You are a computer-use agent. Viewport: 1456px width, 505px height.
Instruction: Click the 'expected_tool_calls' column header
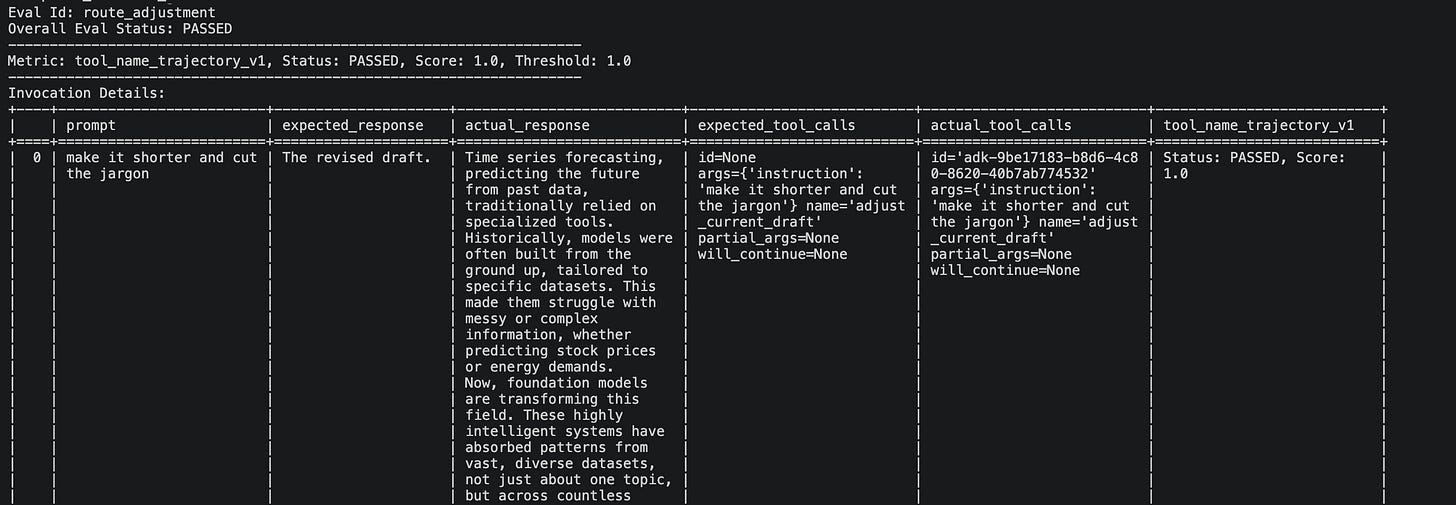tap(776, 125)
